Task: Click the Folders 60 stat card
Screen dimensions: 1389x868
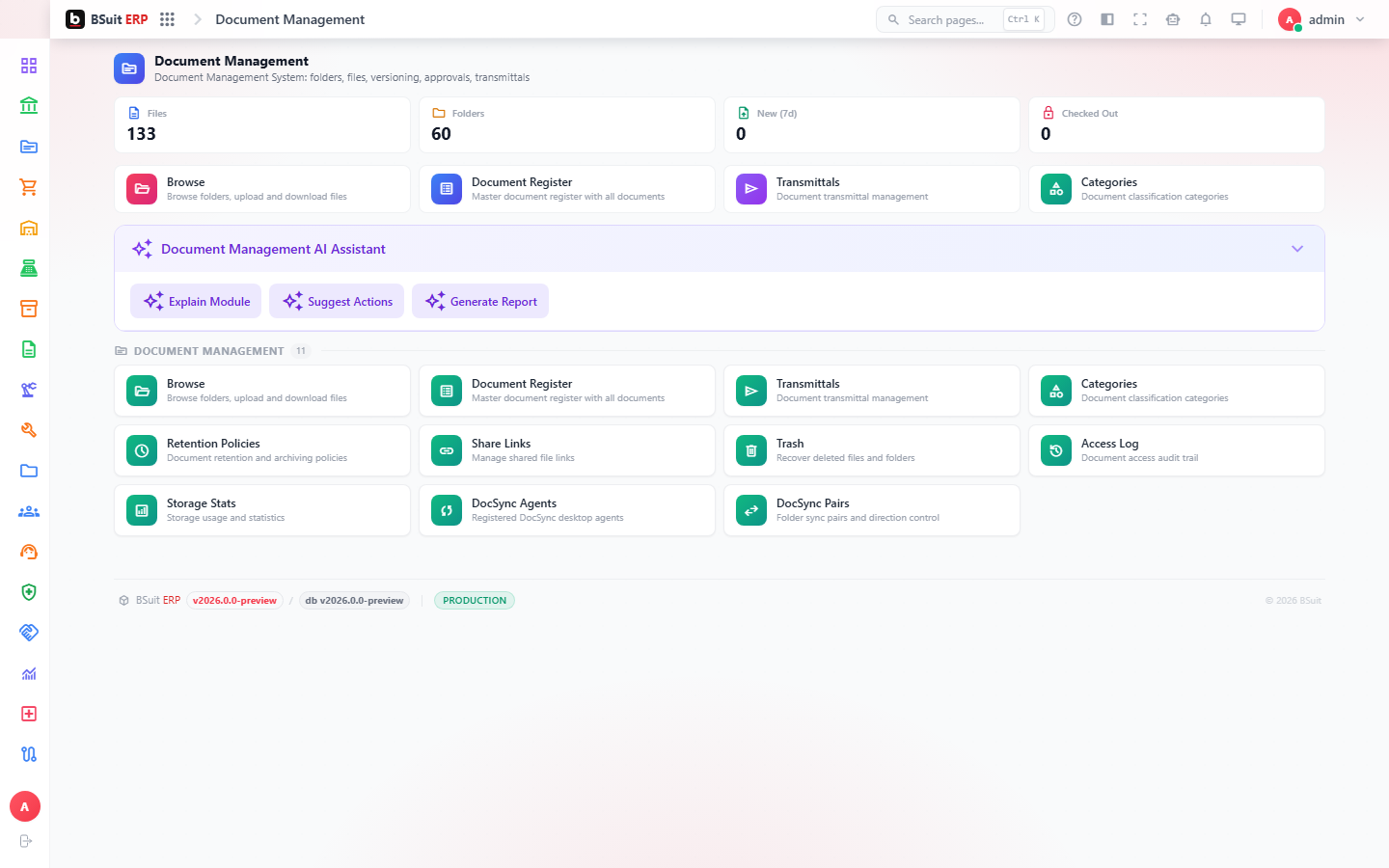Action: coord(567,124)
